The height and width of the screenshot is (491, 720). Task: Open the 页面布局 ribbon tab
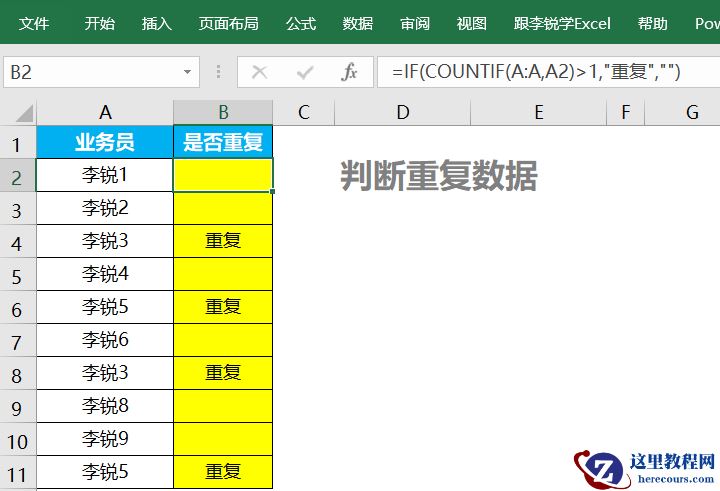(x=228, y=23)
